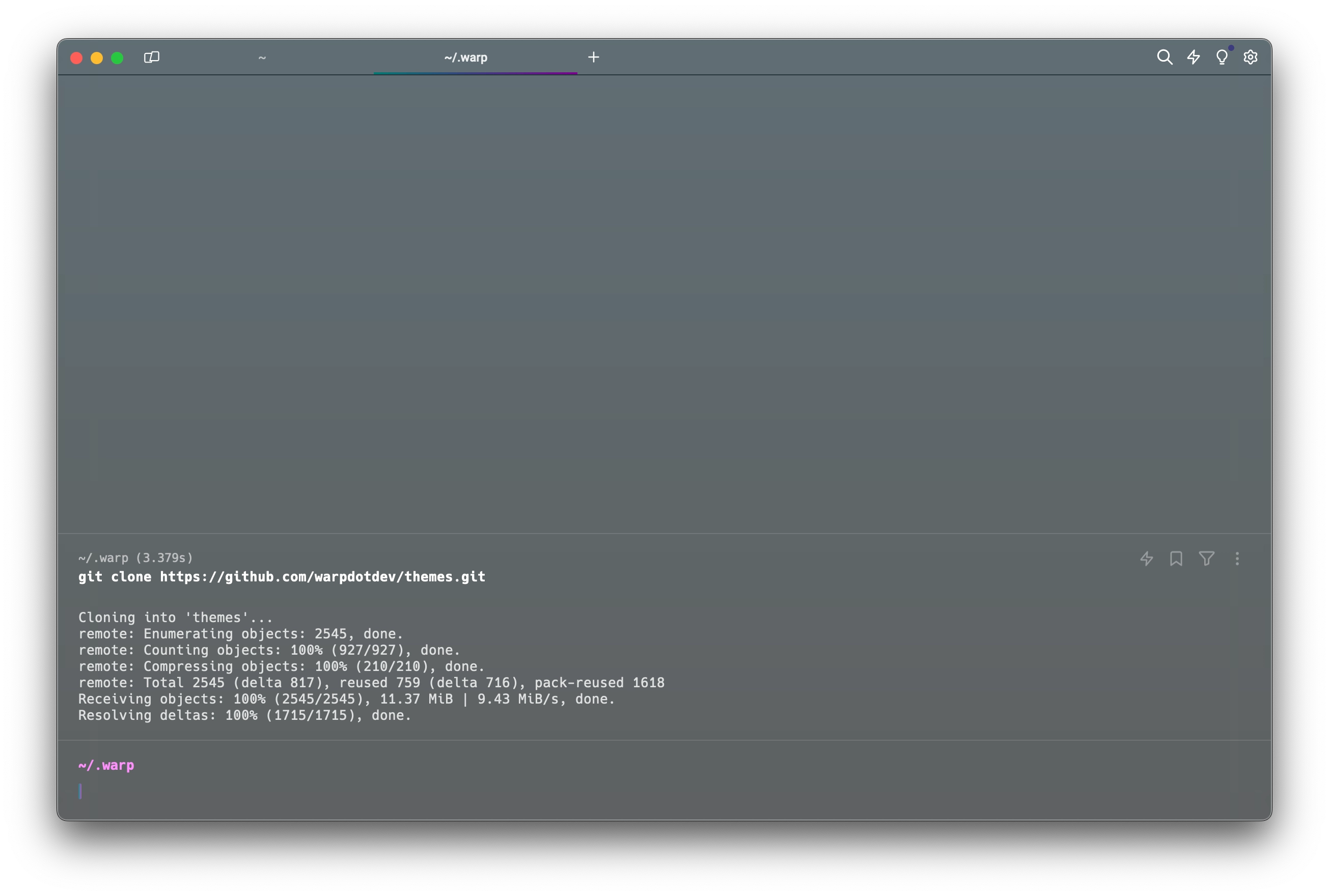Click the pink ~/.warp prompt label
The image size is (1329, 896).
tap(106, 765)
